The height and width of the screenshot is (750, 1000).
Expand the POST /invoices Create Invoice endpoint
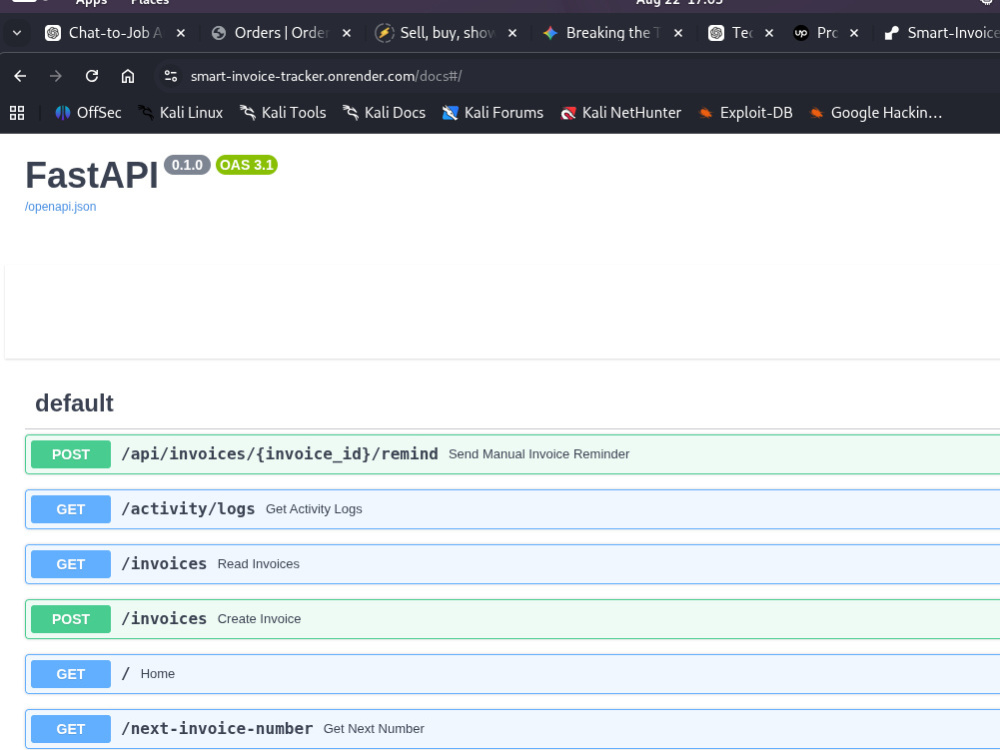tap(512, 619)
